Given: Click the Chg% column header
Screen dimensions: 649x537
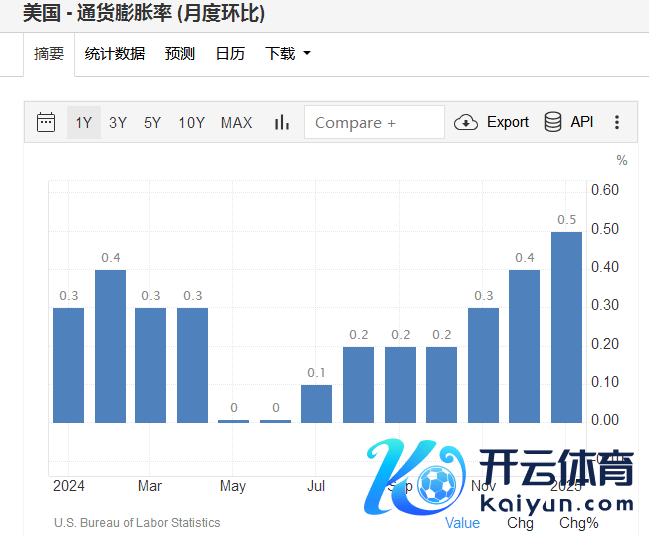Looking at the screenshot, I should [x=579, y=523].
